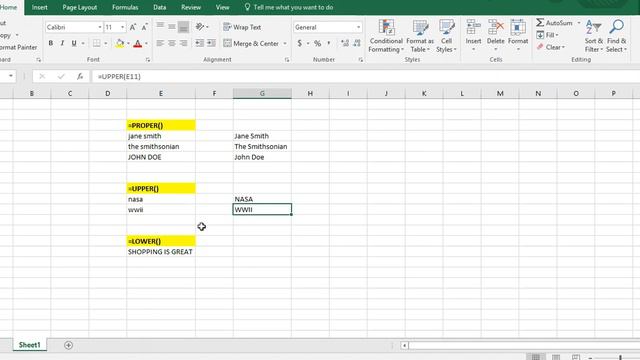Click the formula bar with =UPPER(E11)
This screenshot has height=360, width=640.
[x=365, y=76]
